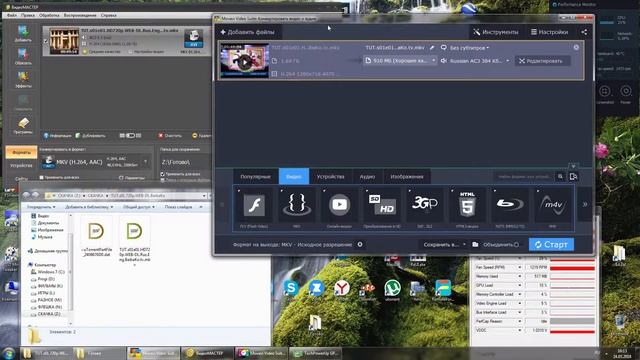Click the Форматы button in ВидеоМАСТЕР

(21, 152)
